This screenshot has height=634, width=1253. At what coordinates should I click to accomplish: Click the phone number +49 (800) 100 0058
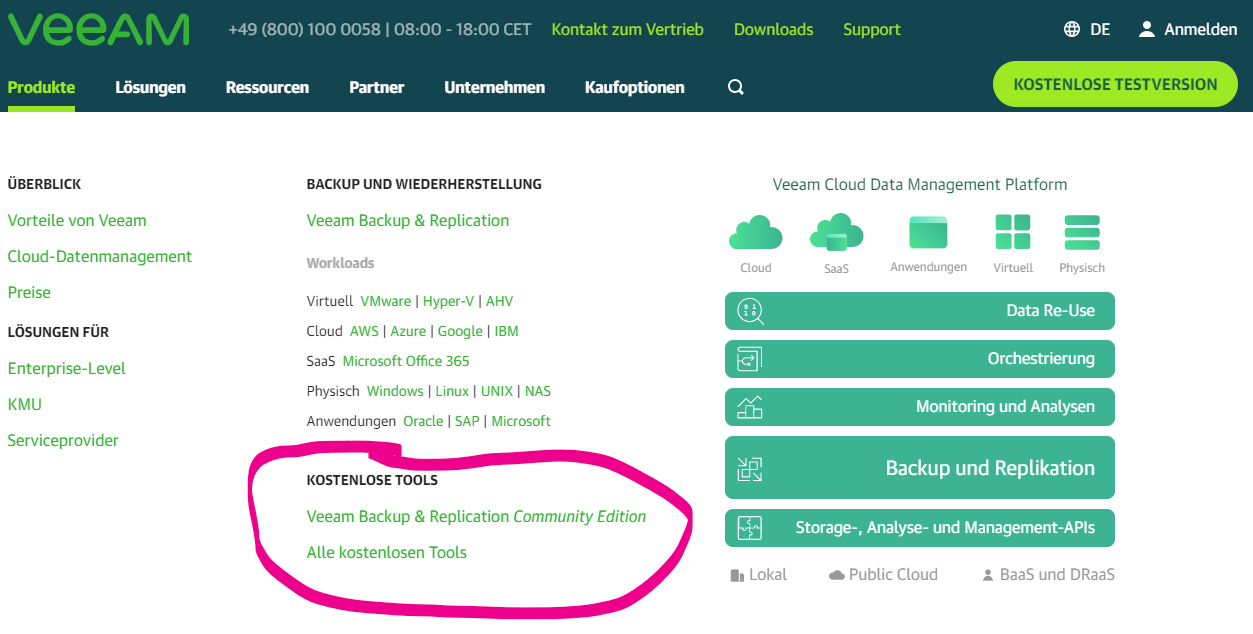tap(305, 29)
